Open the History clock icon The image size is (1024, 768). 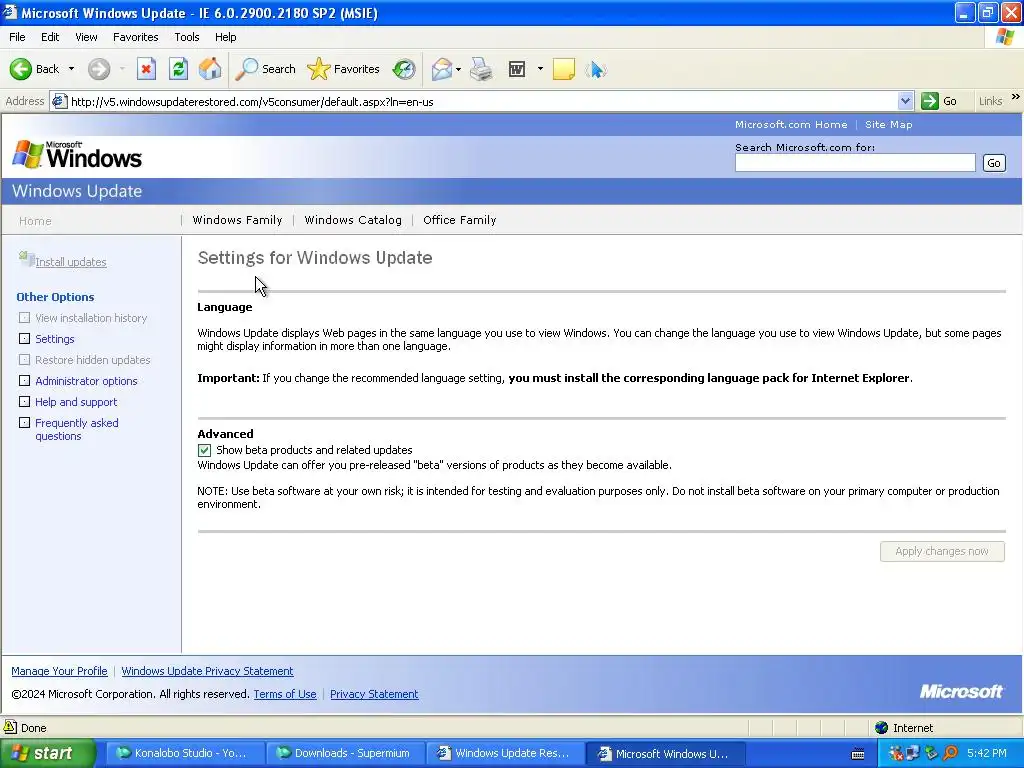404,69
